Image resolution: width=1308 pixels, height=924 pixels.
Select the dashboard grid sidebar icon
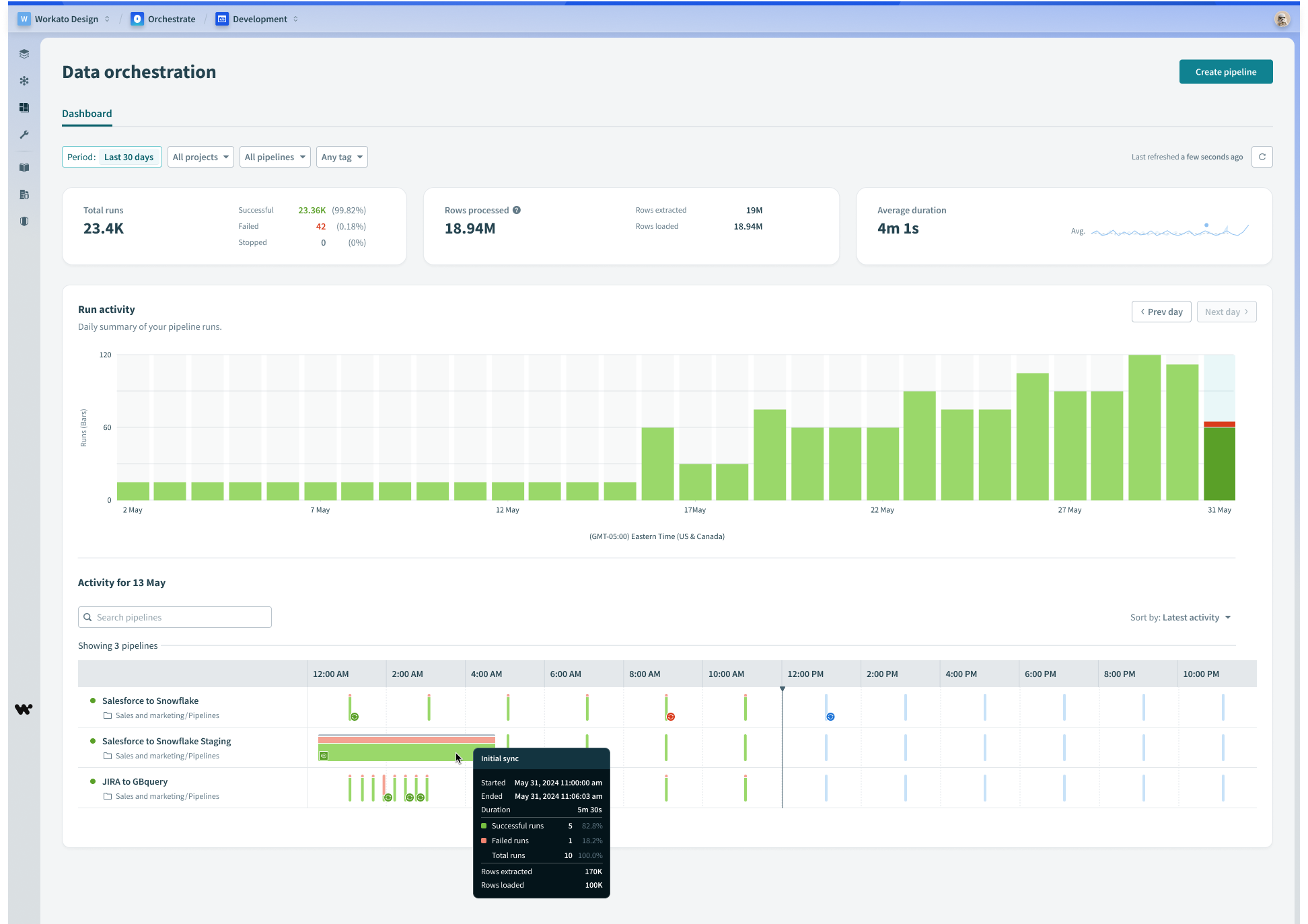[24, 108]
